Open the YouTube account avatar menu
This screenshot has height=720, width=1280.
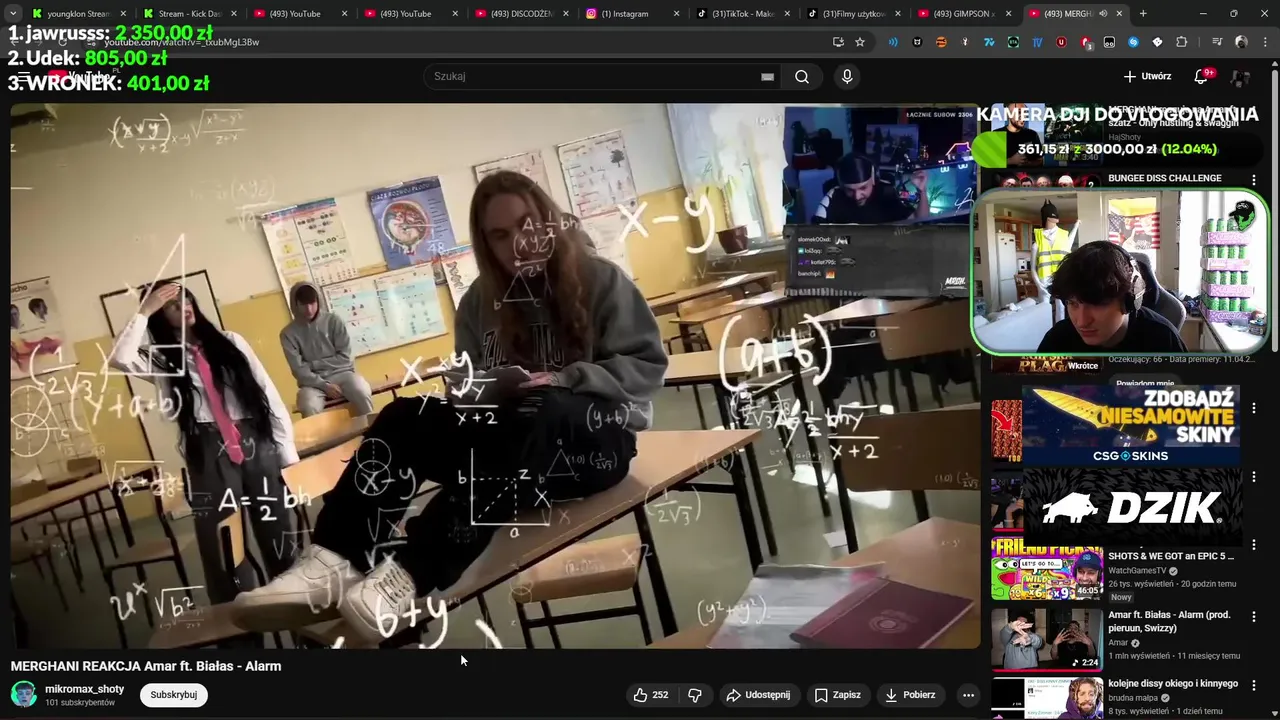click(1240, 77)
